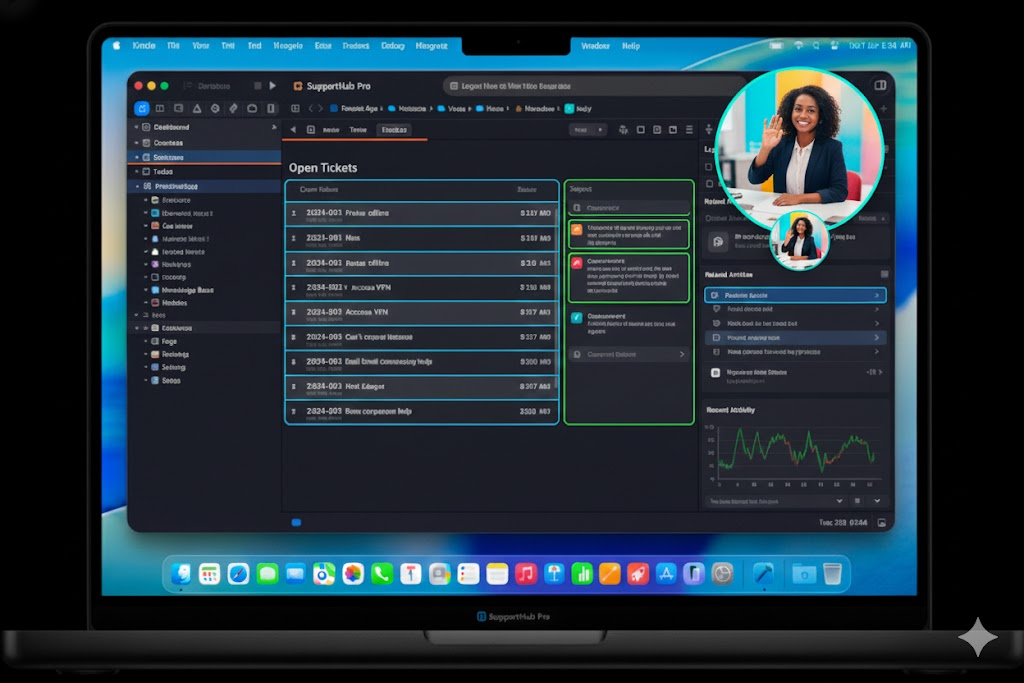The image size is (1024, 683).
Task: Select the Todas item in the sidebar
Action: pos(204,172)
